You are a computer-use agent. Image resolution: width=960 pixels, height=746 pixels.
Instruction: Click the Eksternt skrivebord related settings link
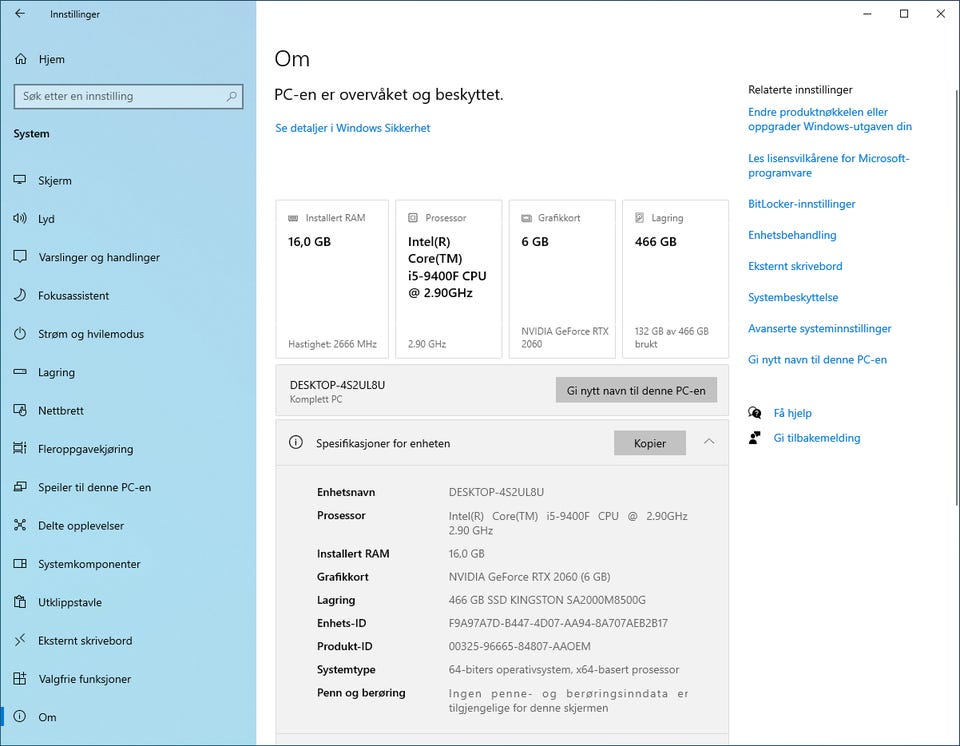click(795, 266)
